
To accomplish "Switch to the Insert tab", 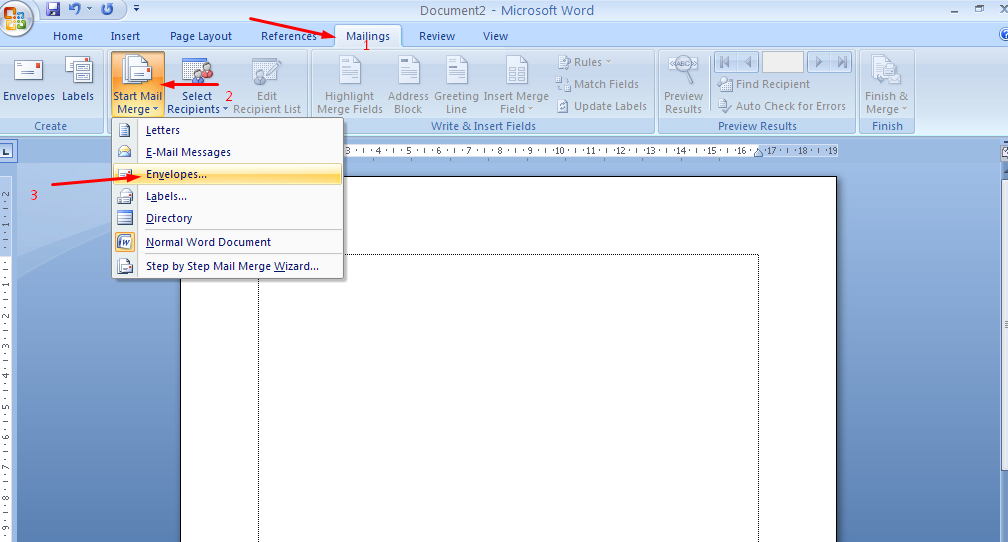I will (125, 36).
